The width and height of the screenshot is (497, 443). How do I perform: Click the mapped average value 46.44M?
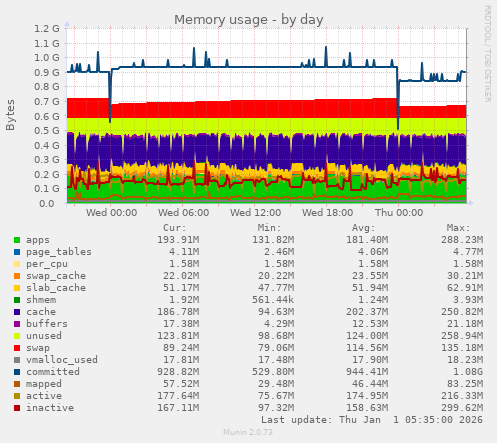point(370,384)
